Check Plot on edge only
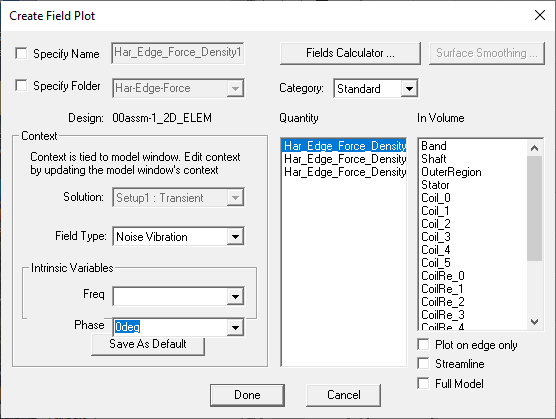This screenshot has width=556, height=419. pyautogui.click(x=423, y=344)
